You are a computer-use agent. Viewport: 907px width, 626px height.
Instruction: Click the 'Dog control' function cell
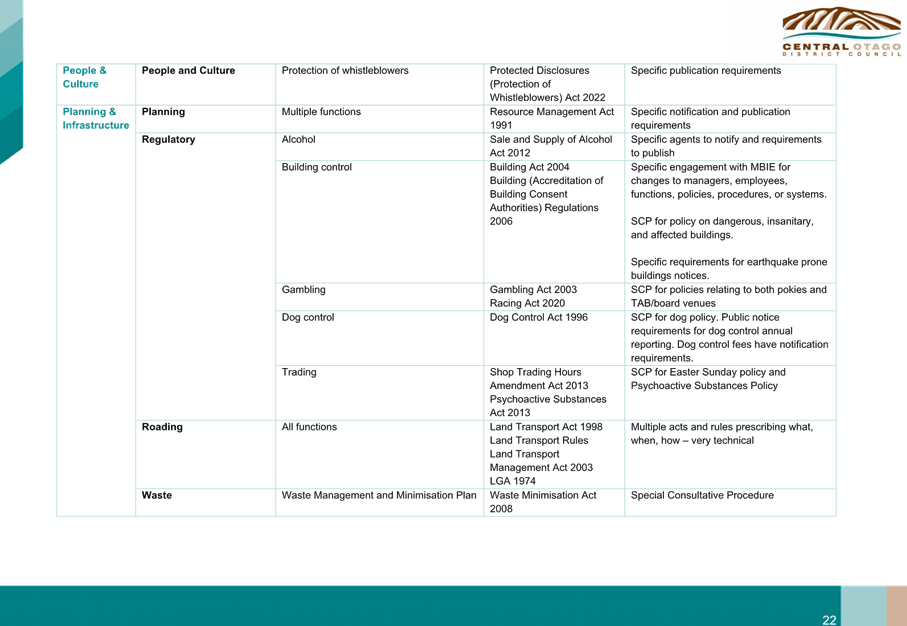tap(379, 338)
